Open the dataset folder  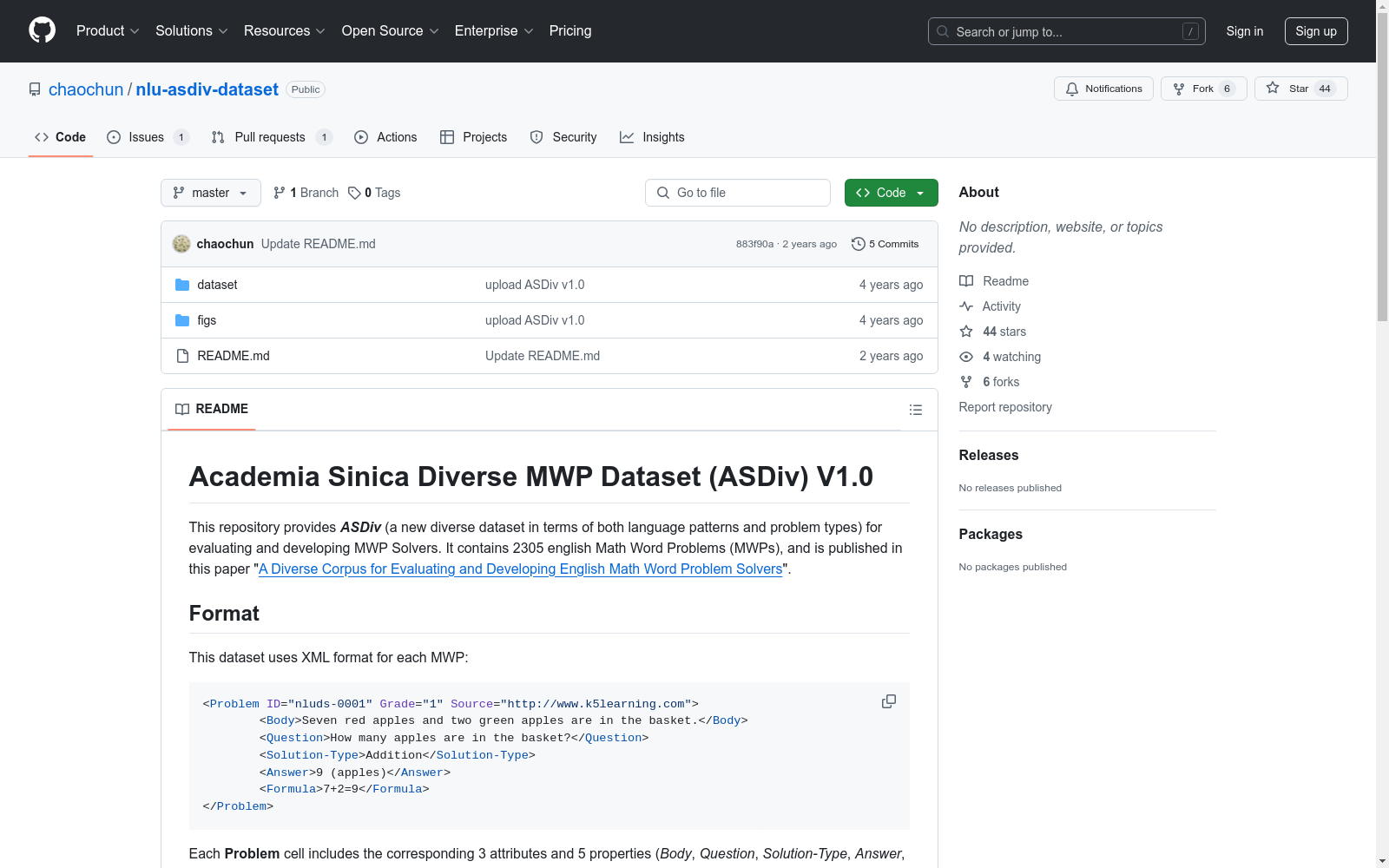pos(217,285)
